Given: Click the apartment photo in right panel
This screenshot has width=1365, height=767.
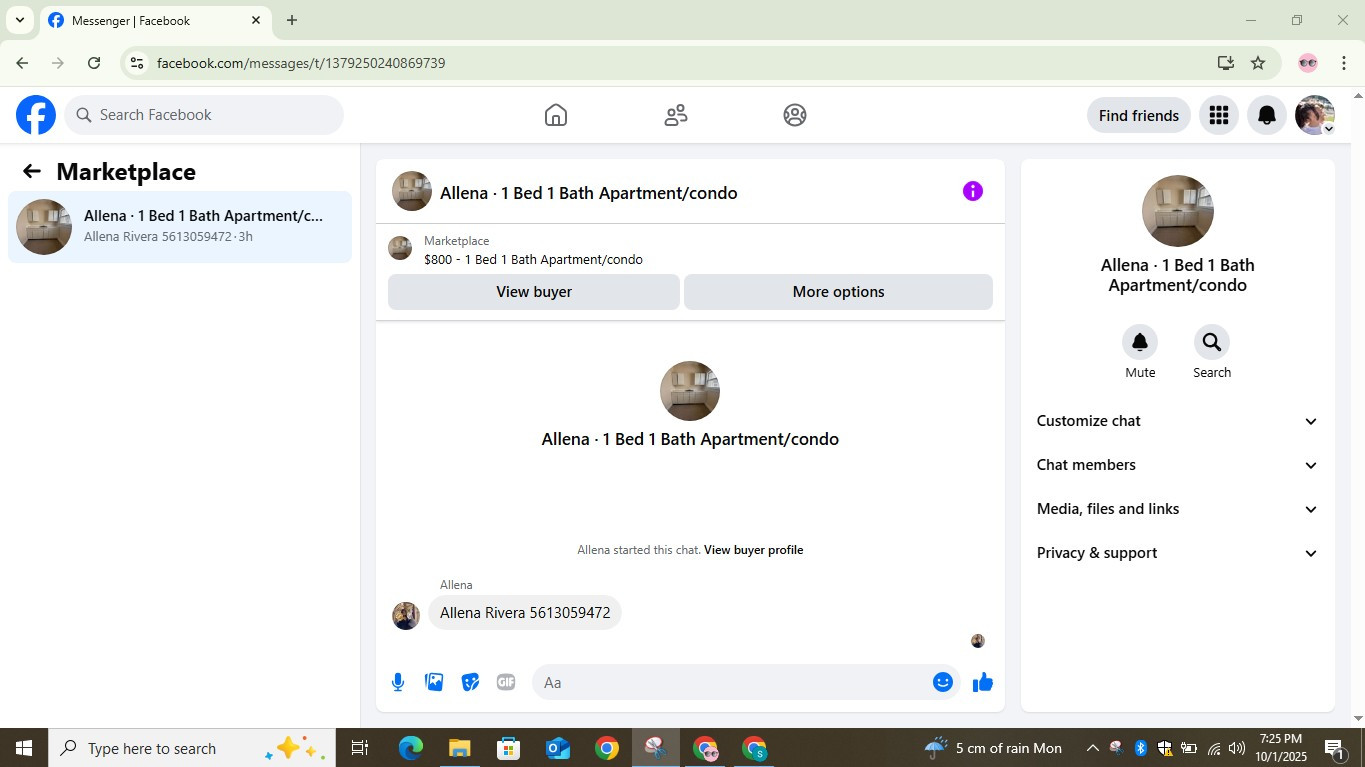Looking at the screenshot, I should point(1178,211).
